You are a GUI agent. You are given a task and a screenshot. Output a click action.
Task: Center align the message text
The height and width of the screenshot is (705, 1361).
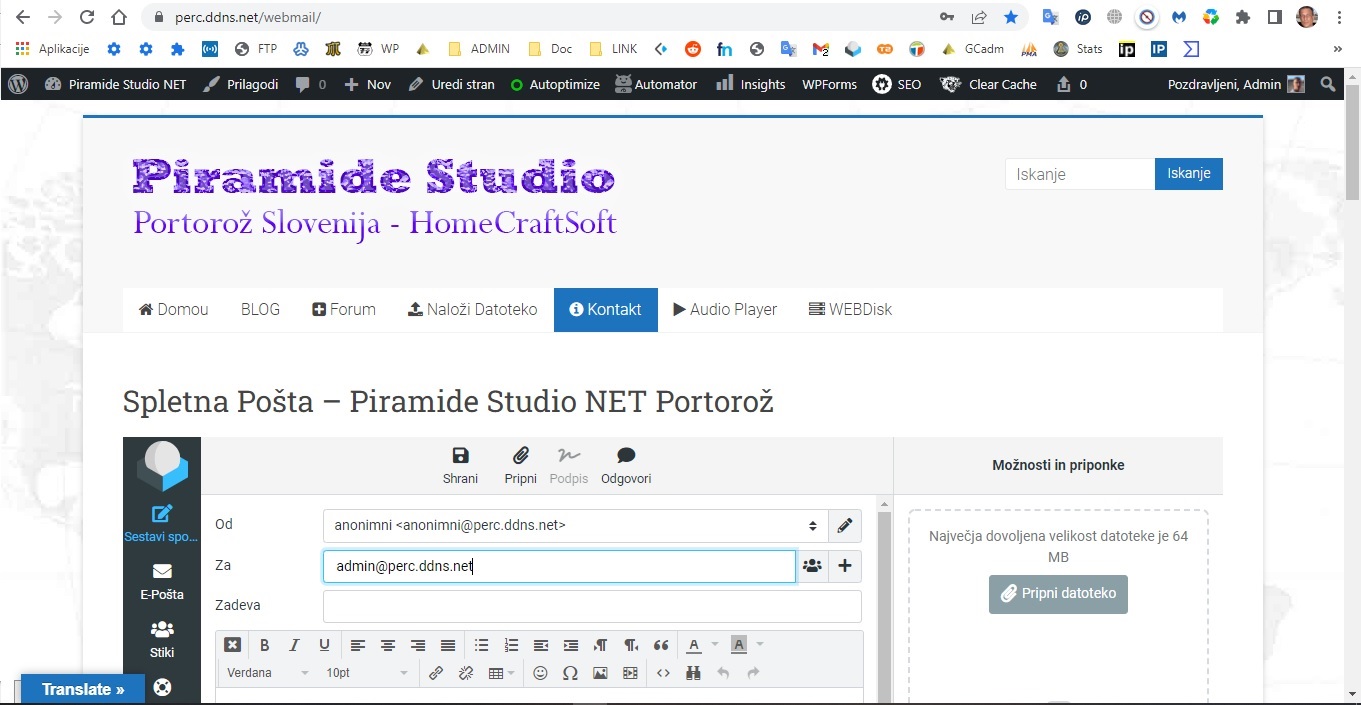pos(388,645)
